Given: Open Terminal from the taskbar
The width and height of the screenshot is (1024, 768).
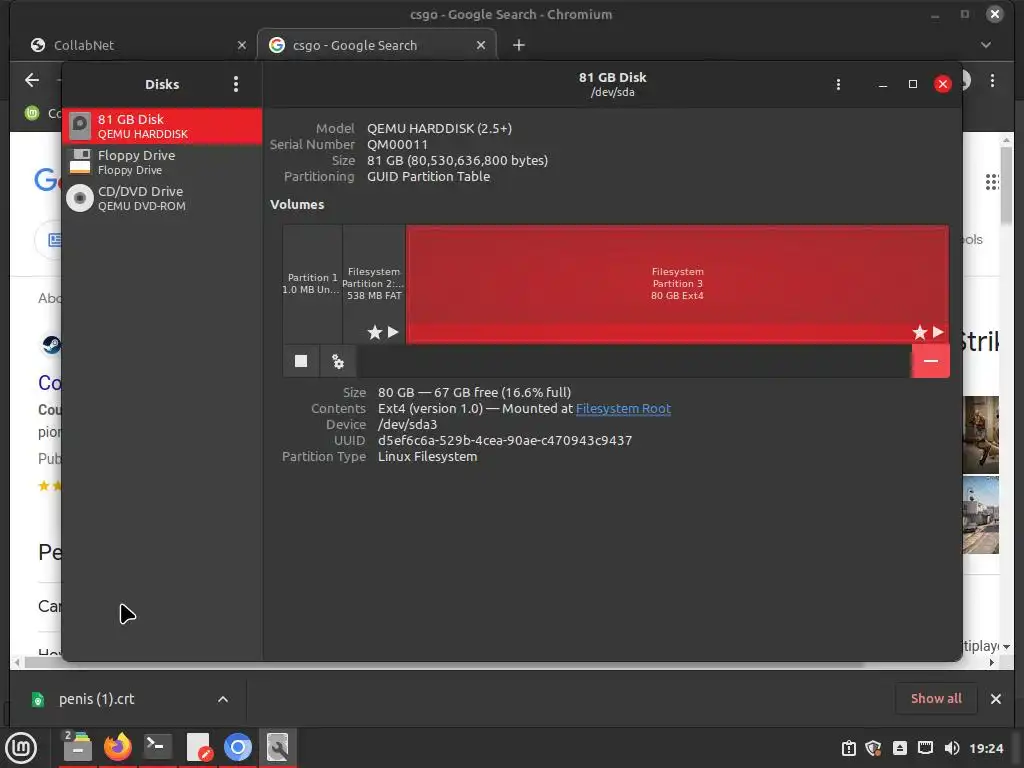Looking at the screenshot, I should point(157,747).
